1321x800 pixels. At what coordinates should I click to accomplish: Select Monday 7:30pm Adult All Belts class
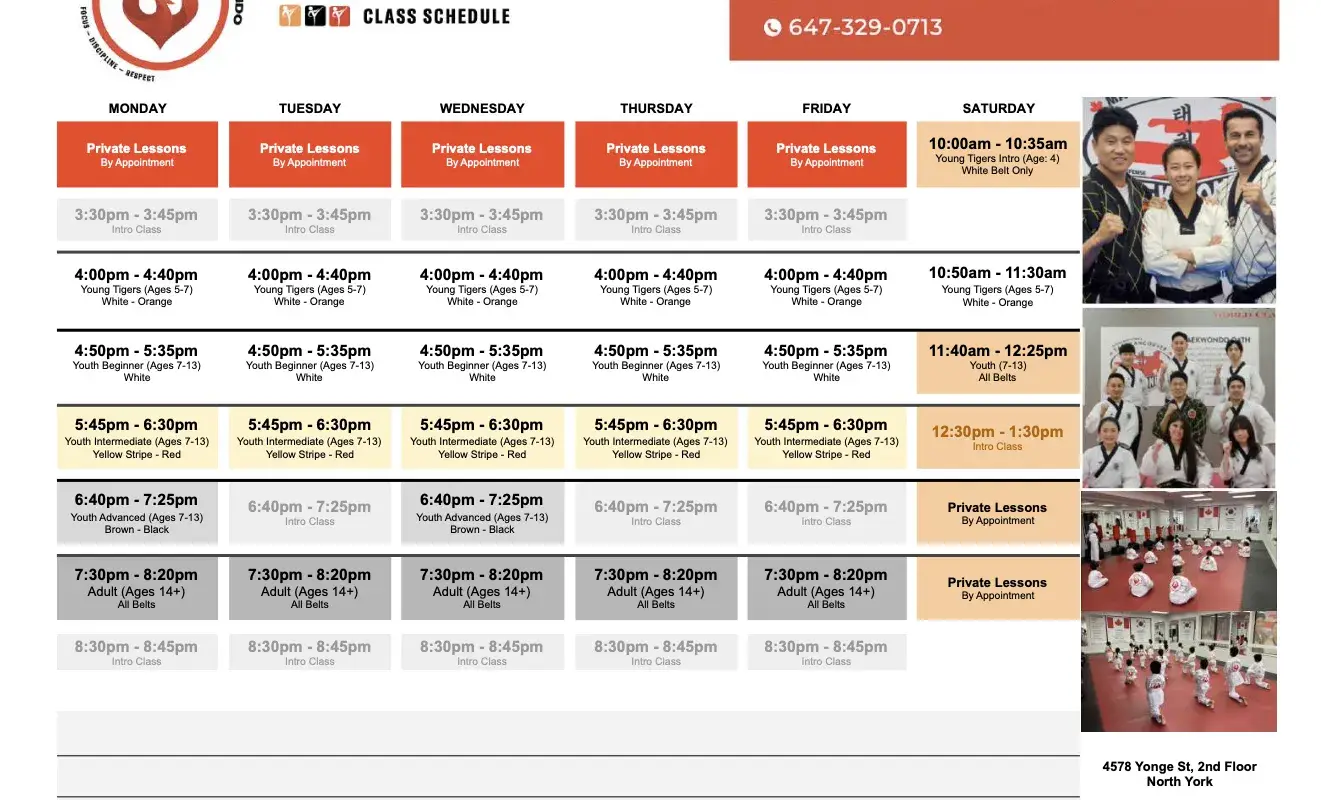[137, 588]
